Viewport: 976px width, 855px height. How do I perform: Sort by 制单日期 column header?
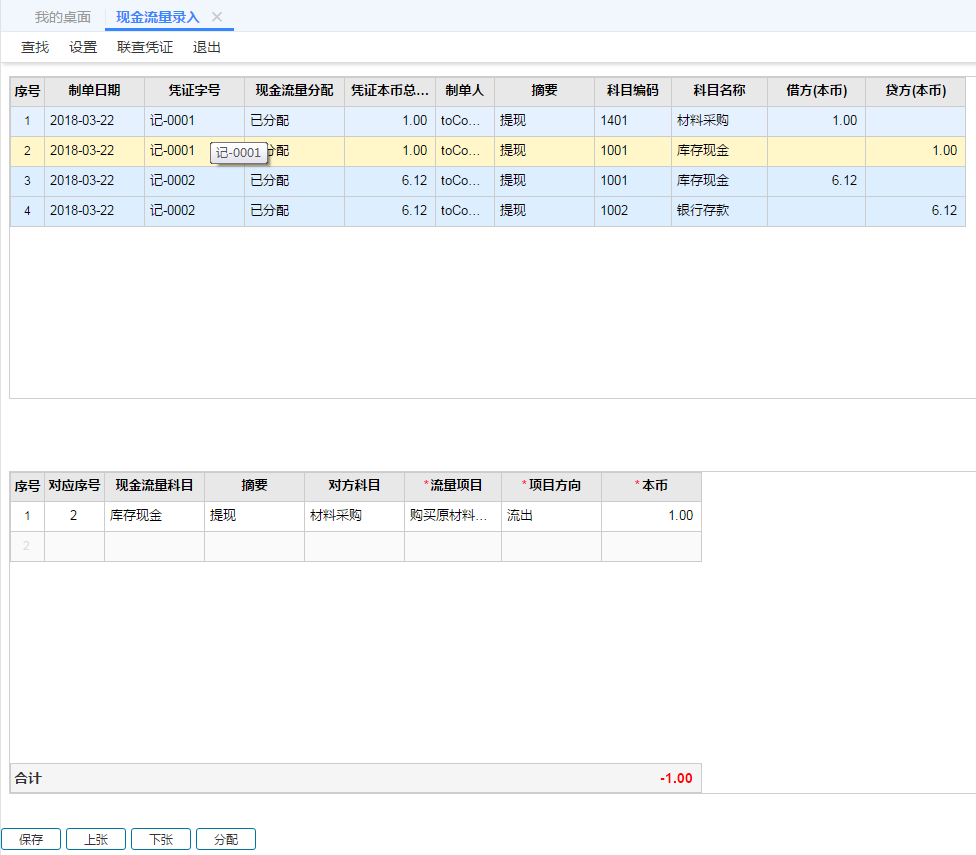[94, 91]
